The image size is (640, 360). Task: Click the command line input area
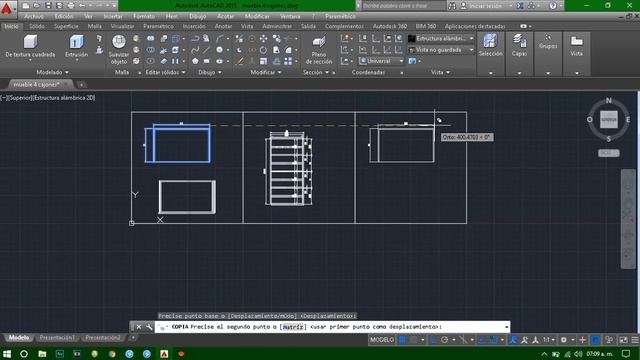coord(332,327)
